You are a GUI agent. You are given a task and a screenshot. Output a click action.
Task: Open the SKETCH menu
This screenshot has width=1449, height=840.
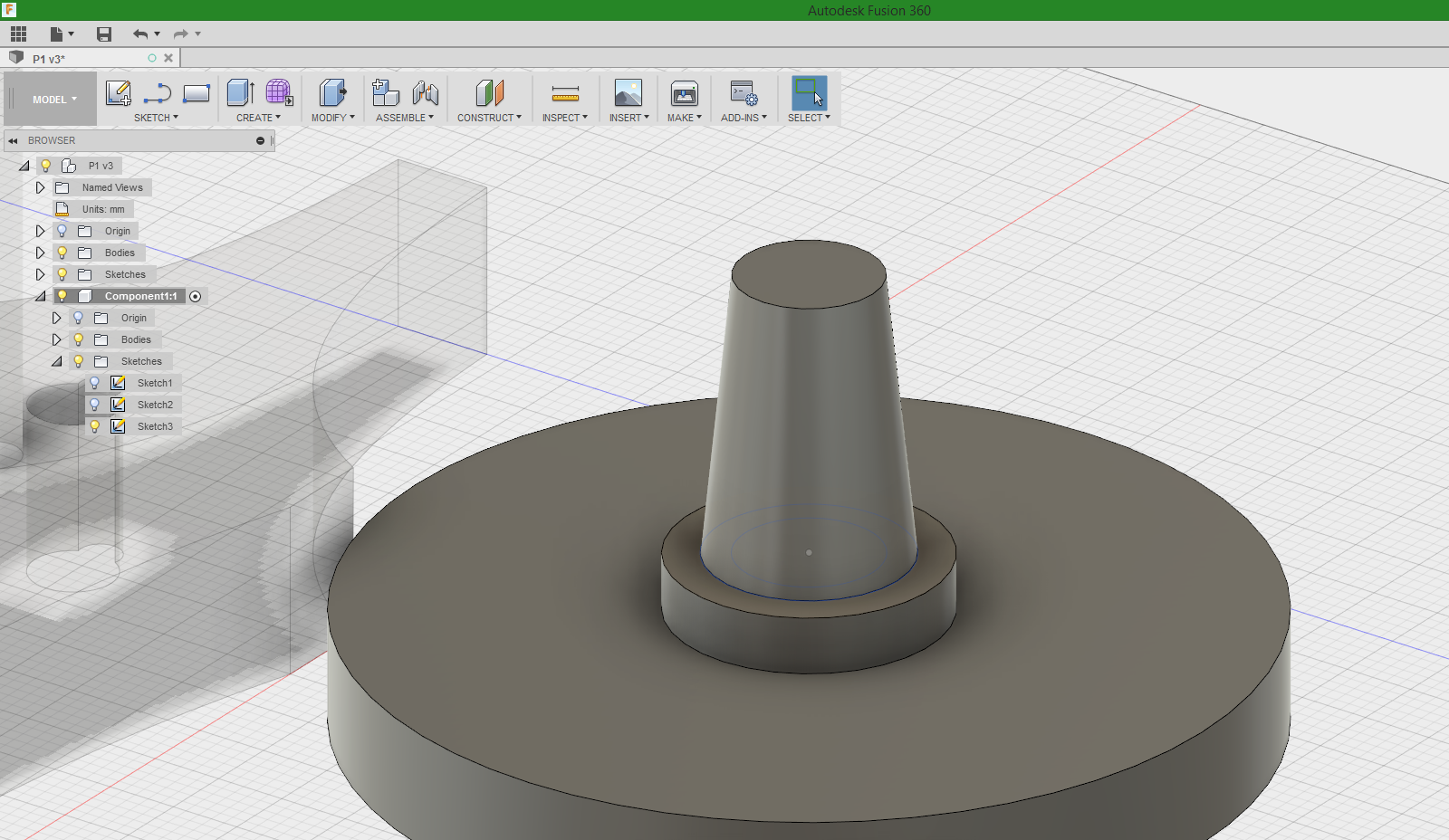click(x=156, y=118)
